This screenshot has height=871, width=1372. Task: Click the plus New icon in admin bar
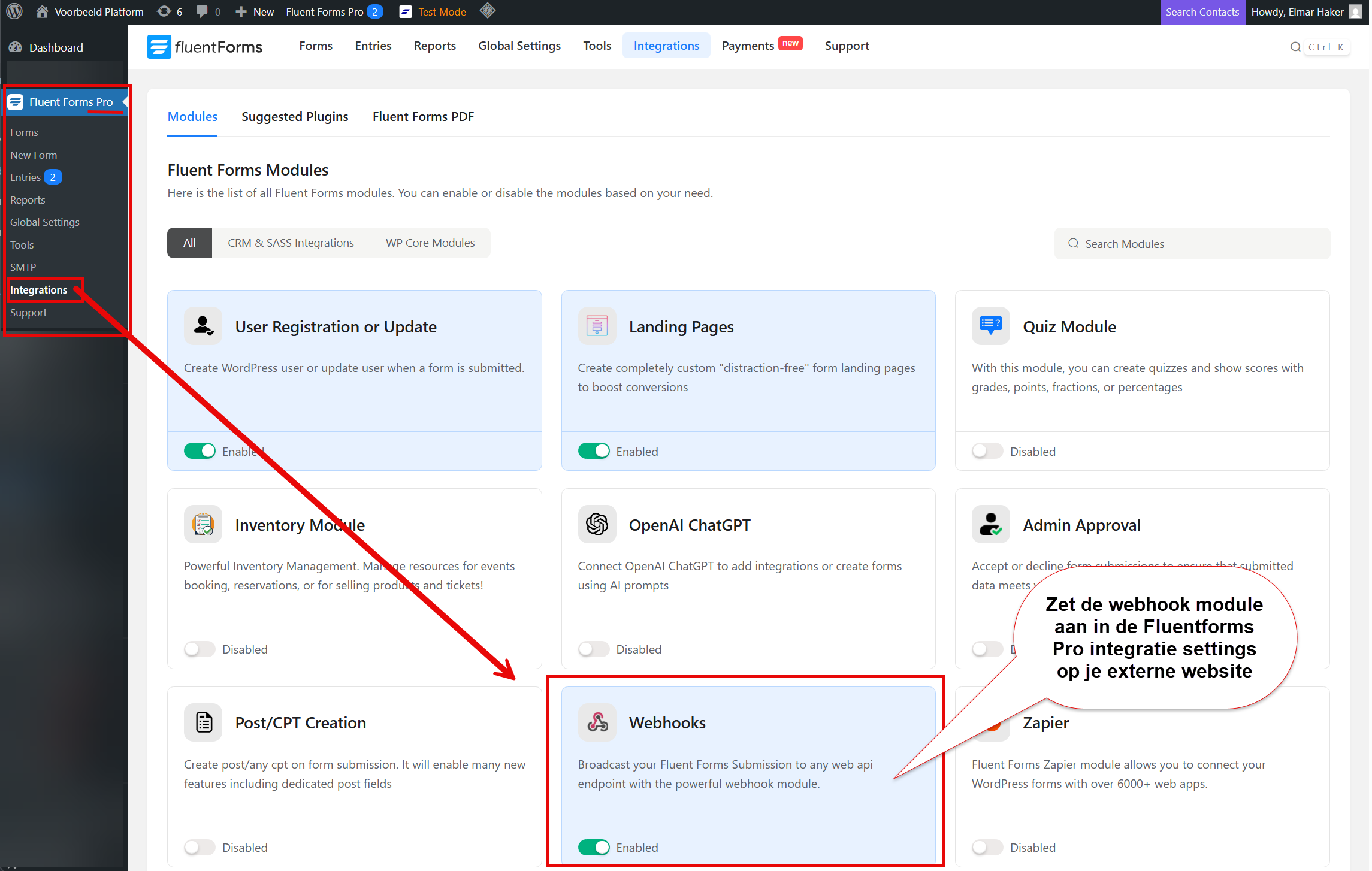tap(241, 11)
